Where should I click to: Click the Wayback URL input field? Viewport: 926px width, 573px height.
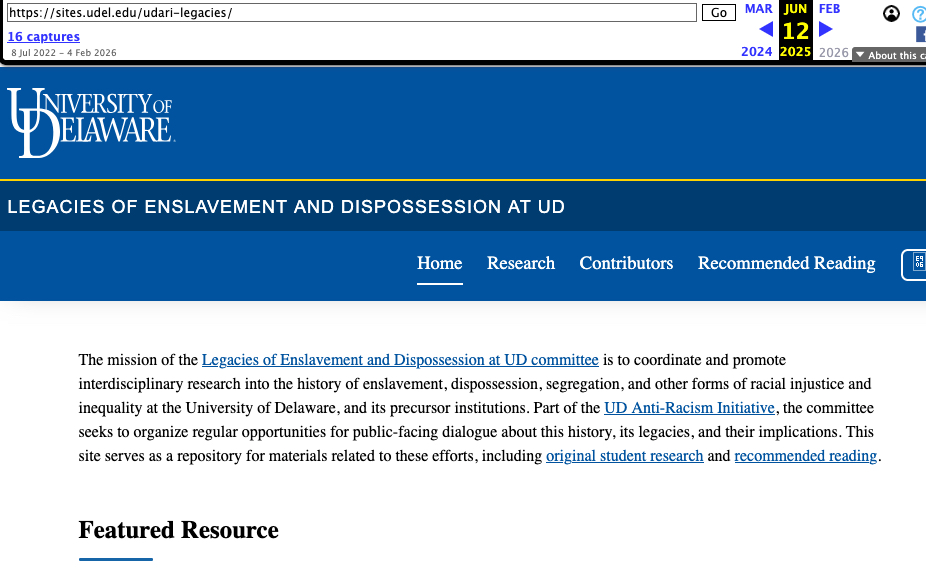tap(350, 13)
